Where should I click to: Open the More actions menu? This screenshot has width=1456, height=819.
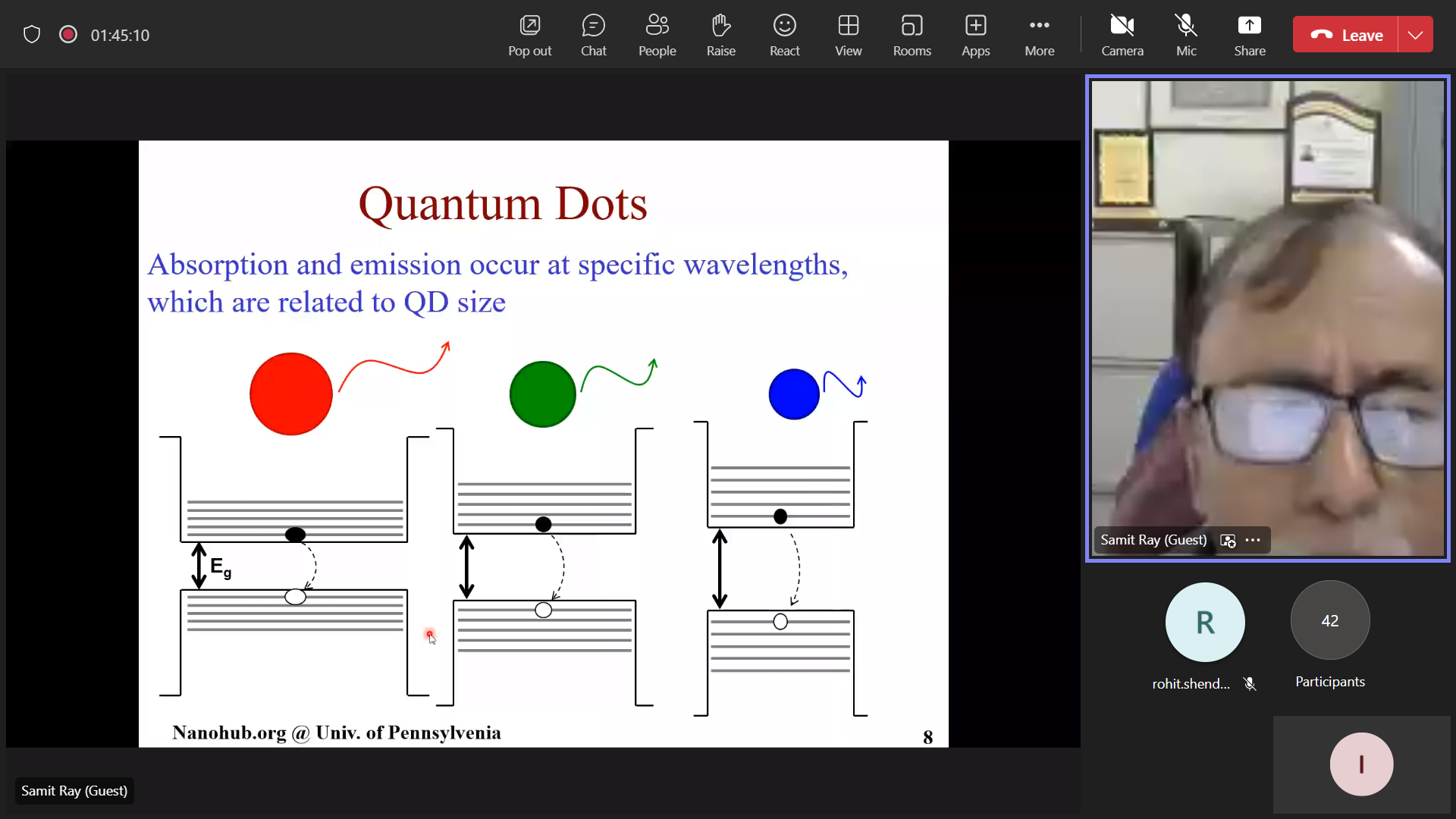1039,35
